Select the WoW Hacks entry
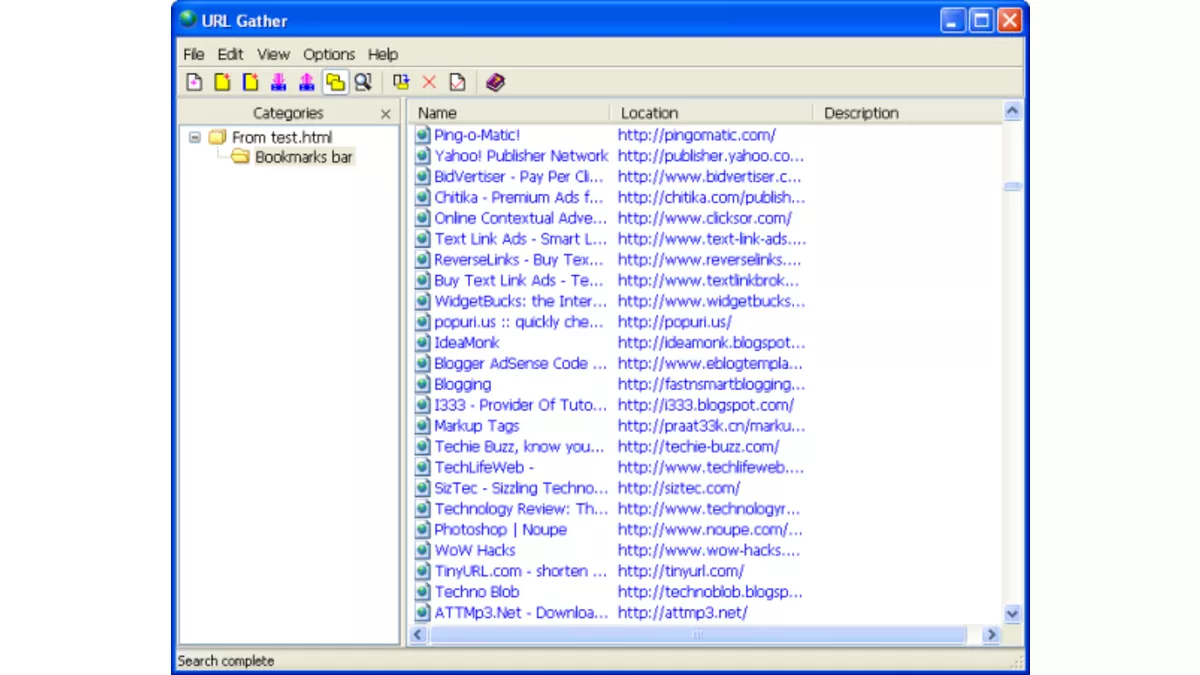1200x675 pixels. [x=475, y=550]
